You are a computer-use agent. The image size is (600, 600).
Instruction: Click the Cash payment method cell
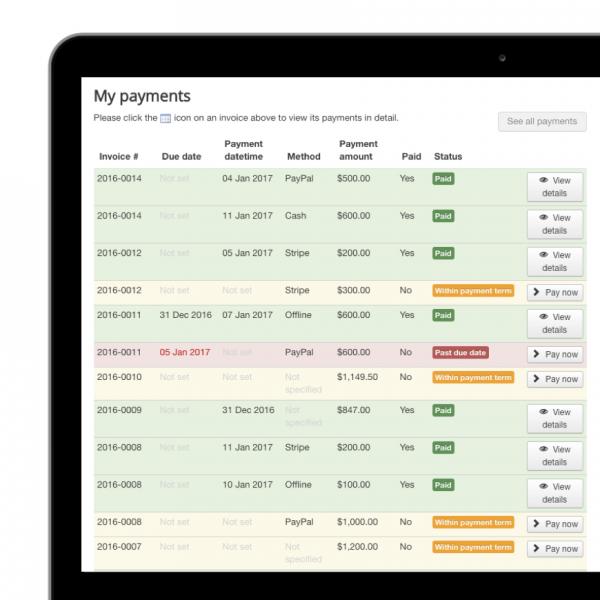[x=295, y=216]
